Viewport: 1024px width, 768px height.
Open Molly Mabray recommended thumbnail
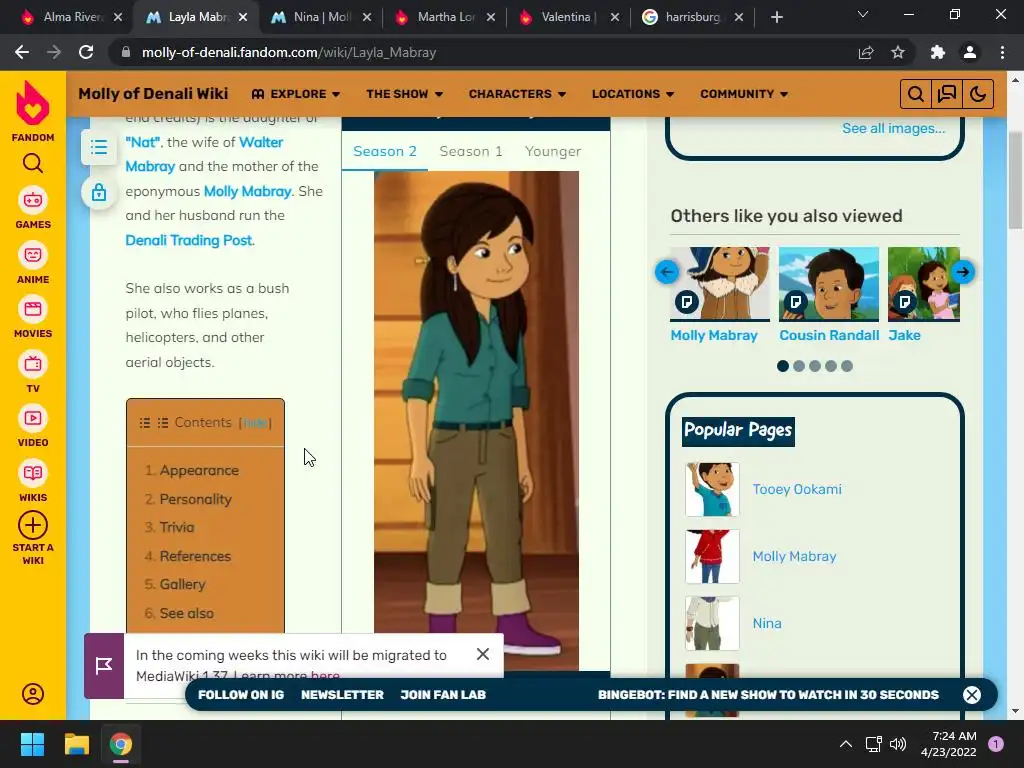click(720, 283)
